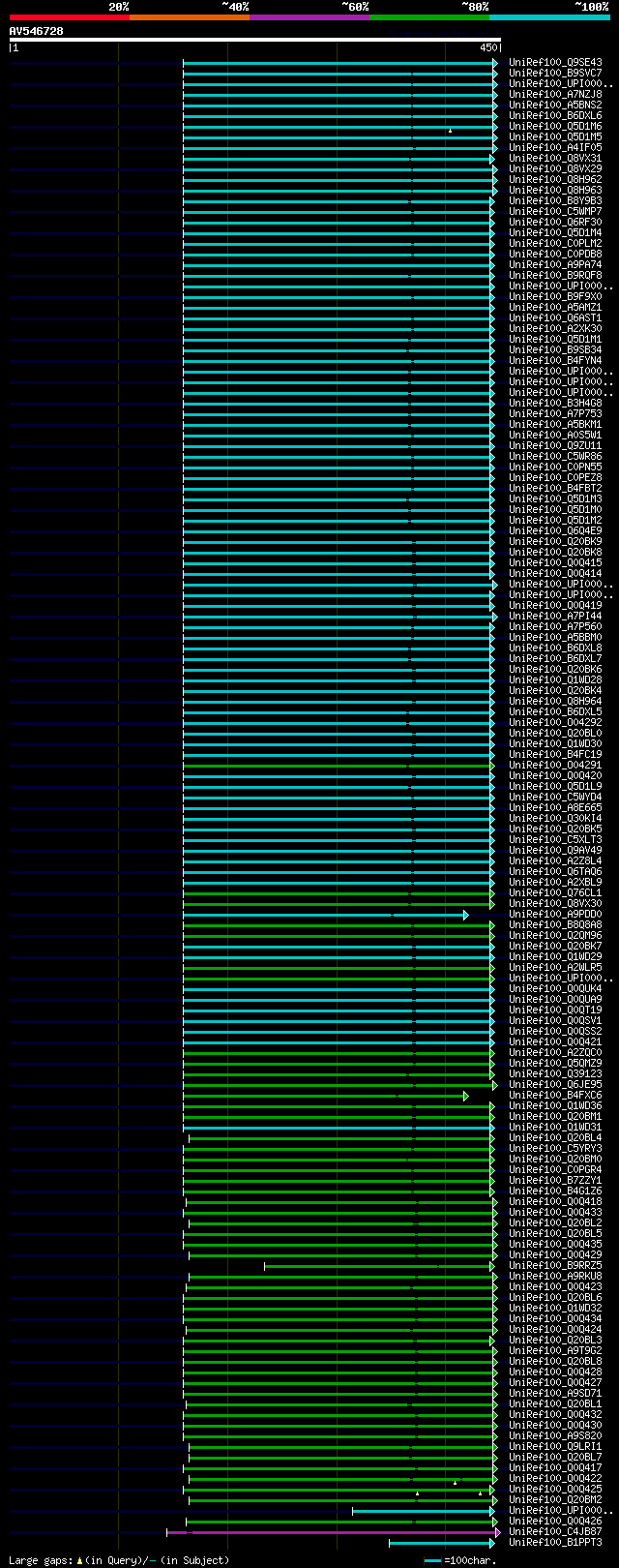The image size is (619, 1568).
Task: Select UniRef100_A9PA74 entry
Action: tap(555, 264)
